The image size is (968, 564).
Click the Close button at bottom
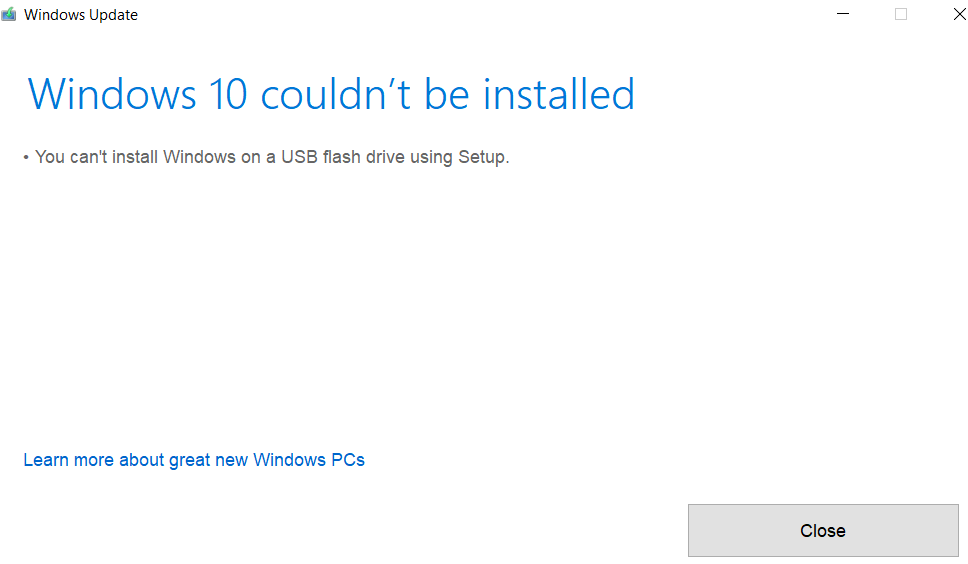(x=823, y=531)
